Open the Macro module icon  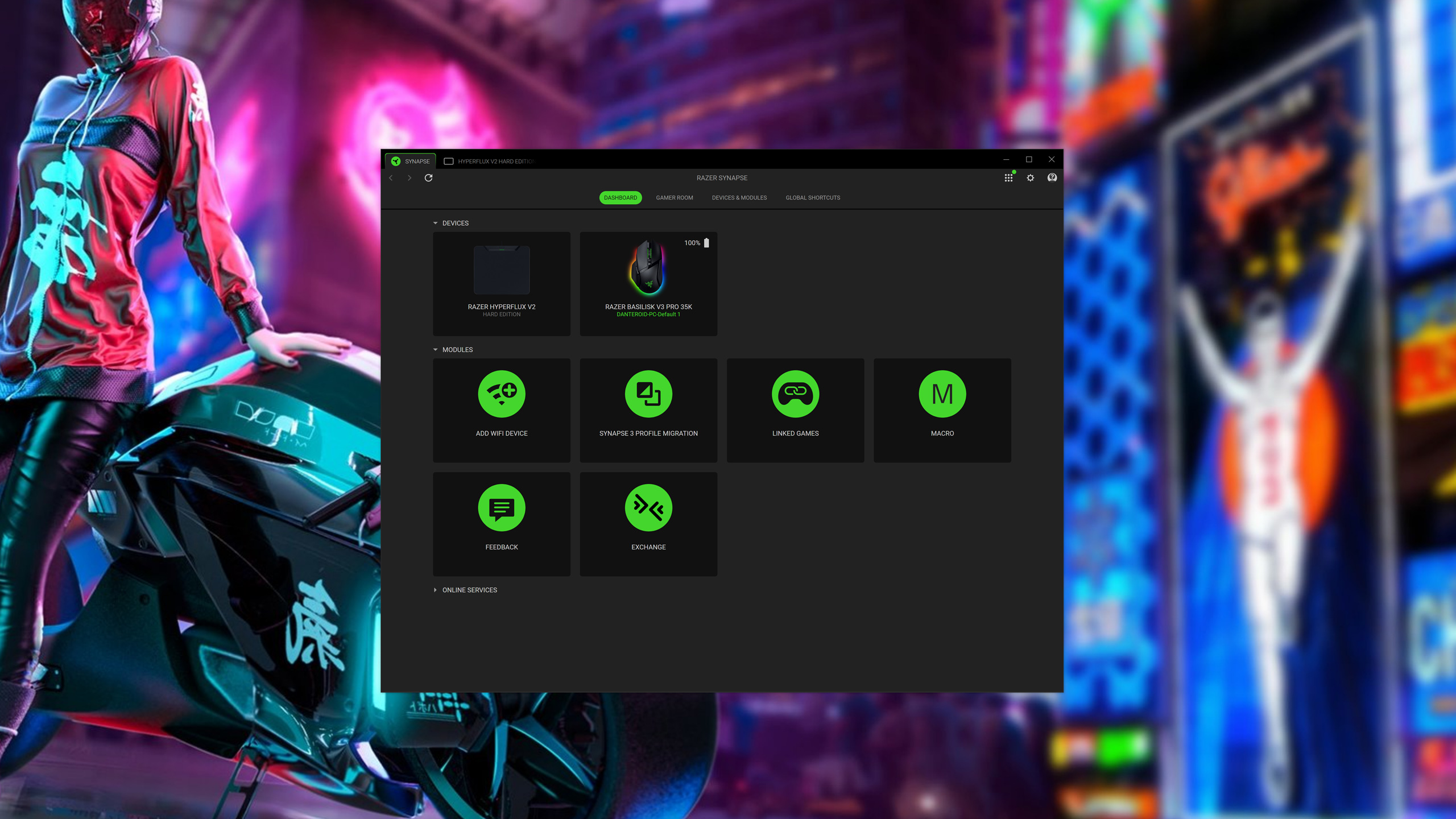(942, 394)
